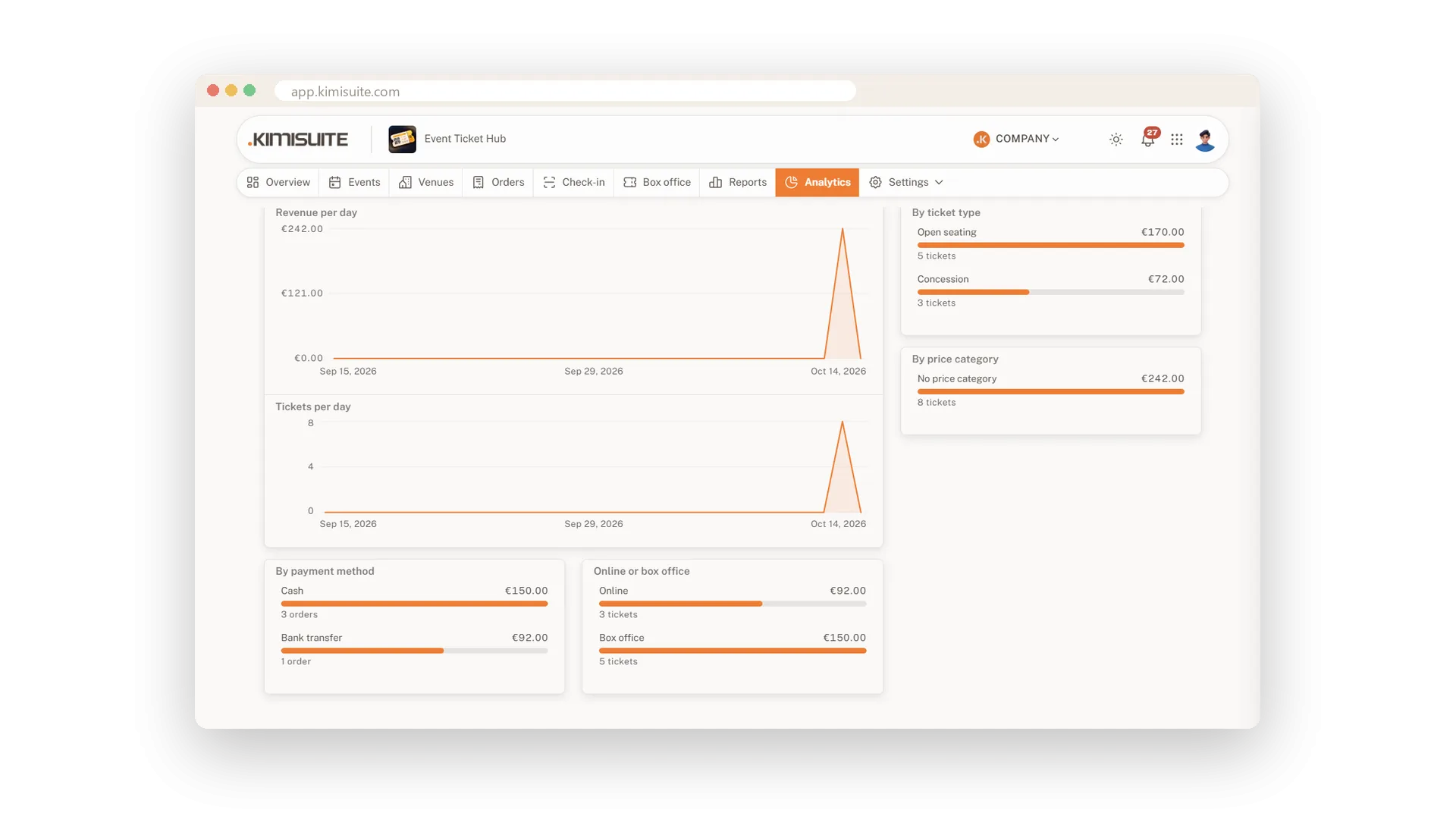Click the '€72.00' Concession value
The image size is (1456, 819).
[1166, 280]
